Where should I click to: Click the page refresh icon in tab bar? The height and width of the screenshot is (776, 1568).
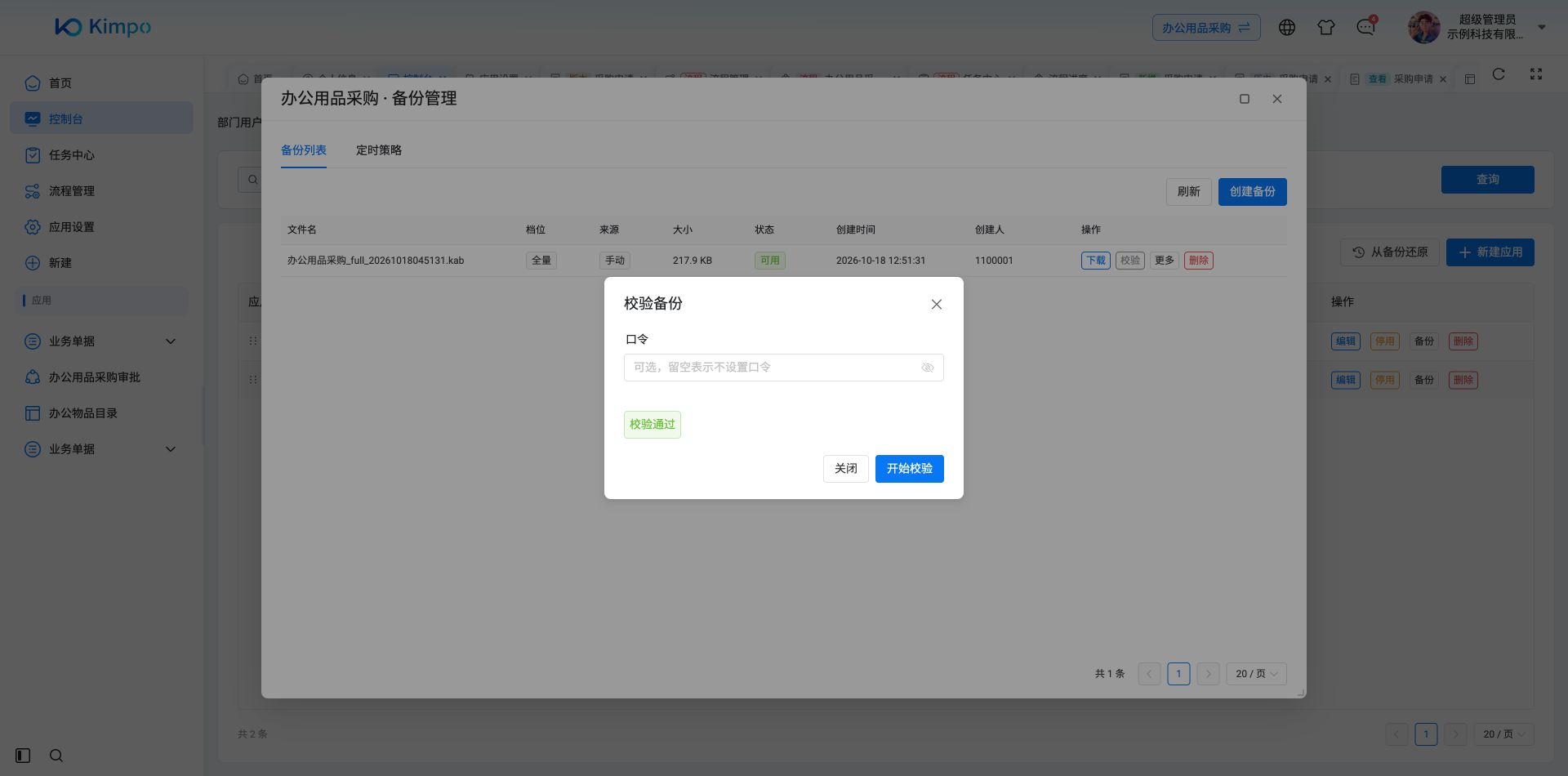coord(1499,74)
